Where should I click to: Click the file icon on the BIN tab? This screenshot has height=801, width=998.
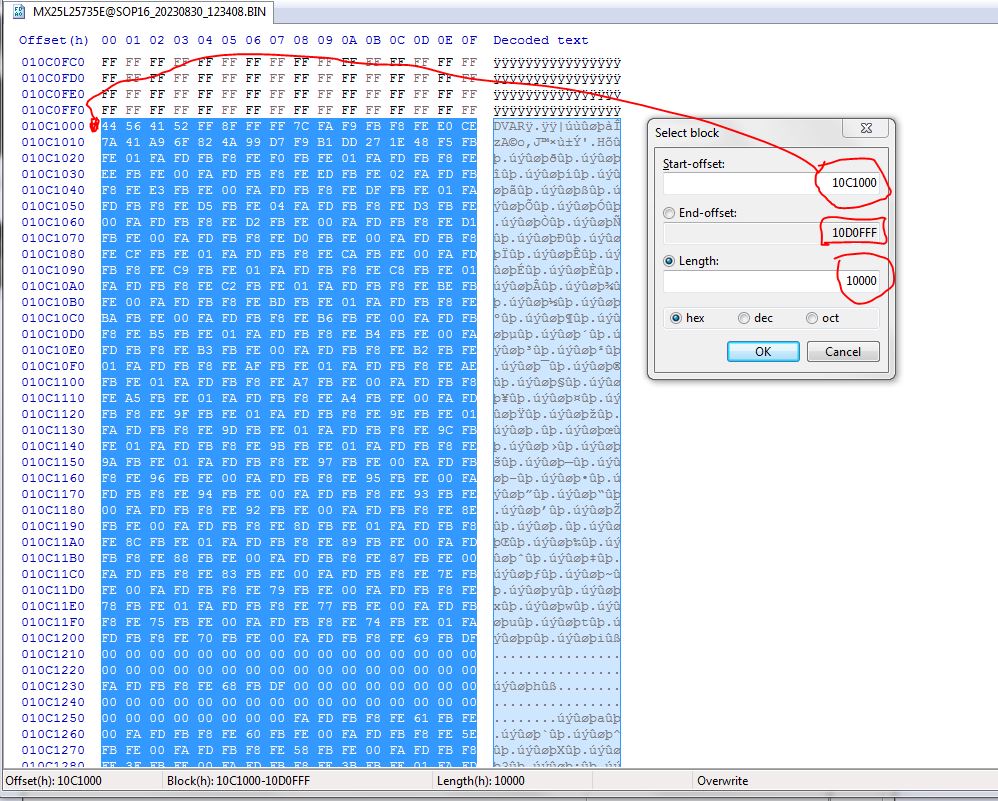click(18, 12)
